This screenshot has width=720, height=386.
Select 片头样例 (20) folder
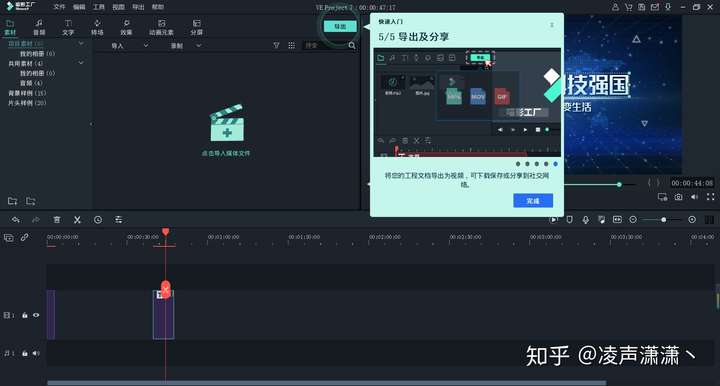click(x=27, y=103)
